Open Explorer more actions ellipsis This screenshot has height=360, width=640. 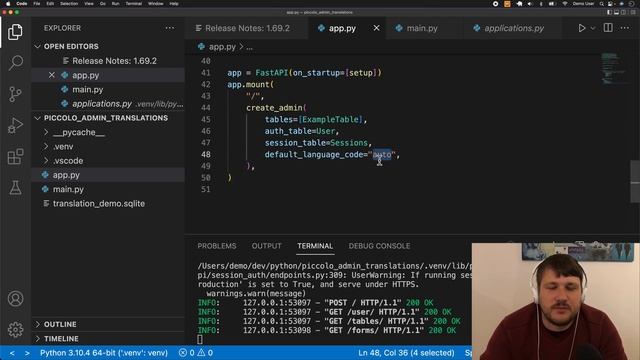[x=170, y=28]
